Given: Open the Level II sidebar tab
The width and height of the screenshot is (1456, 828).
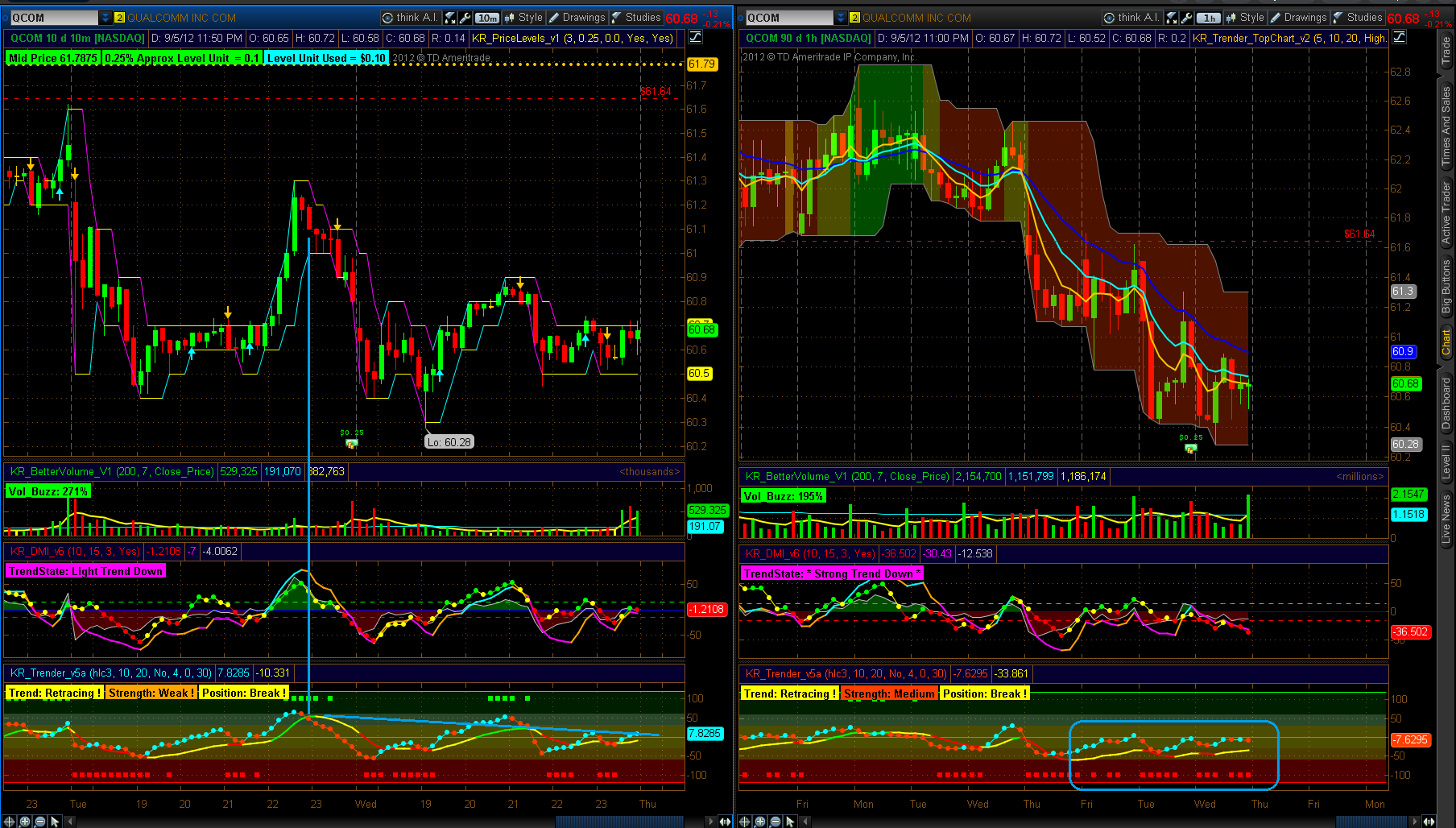Looking at the screenshot, I should click(x=1446, y=462).
